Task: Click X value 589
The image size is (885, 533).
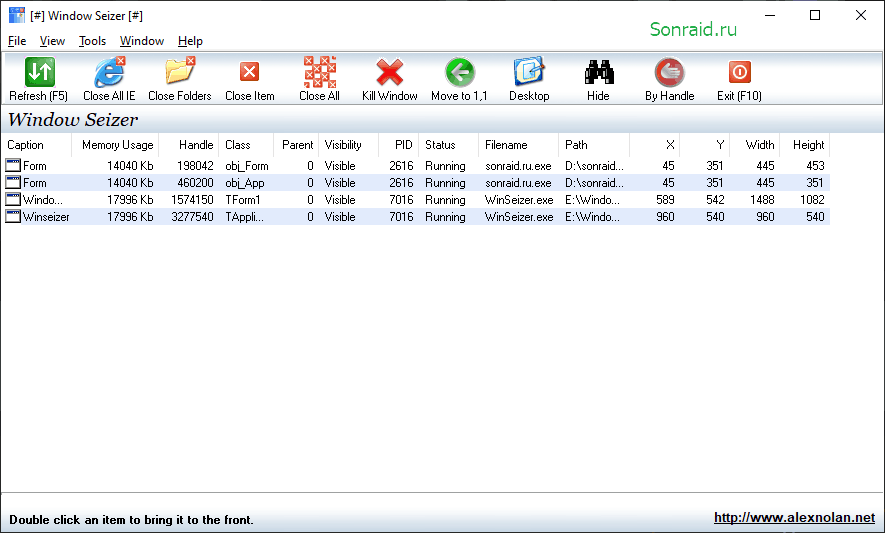Action: (x=665, y=200)
